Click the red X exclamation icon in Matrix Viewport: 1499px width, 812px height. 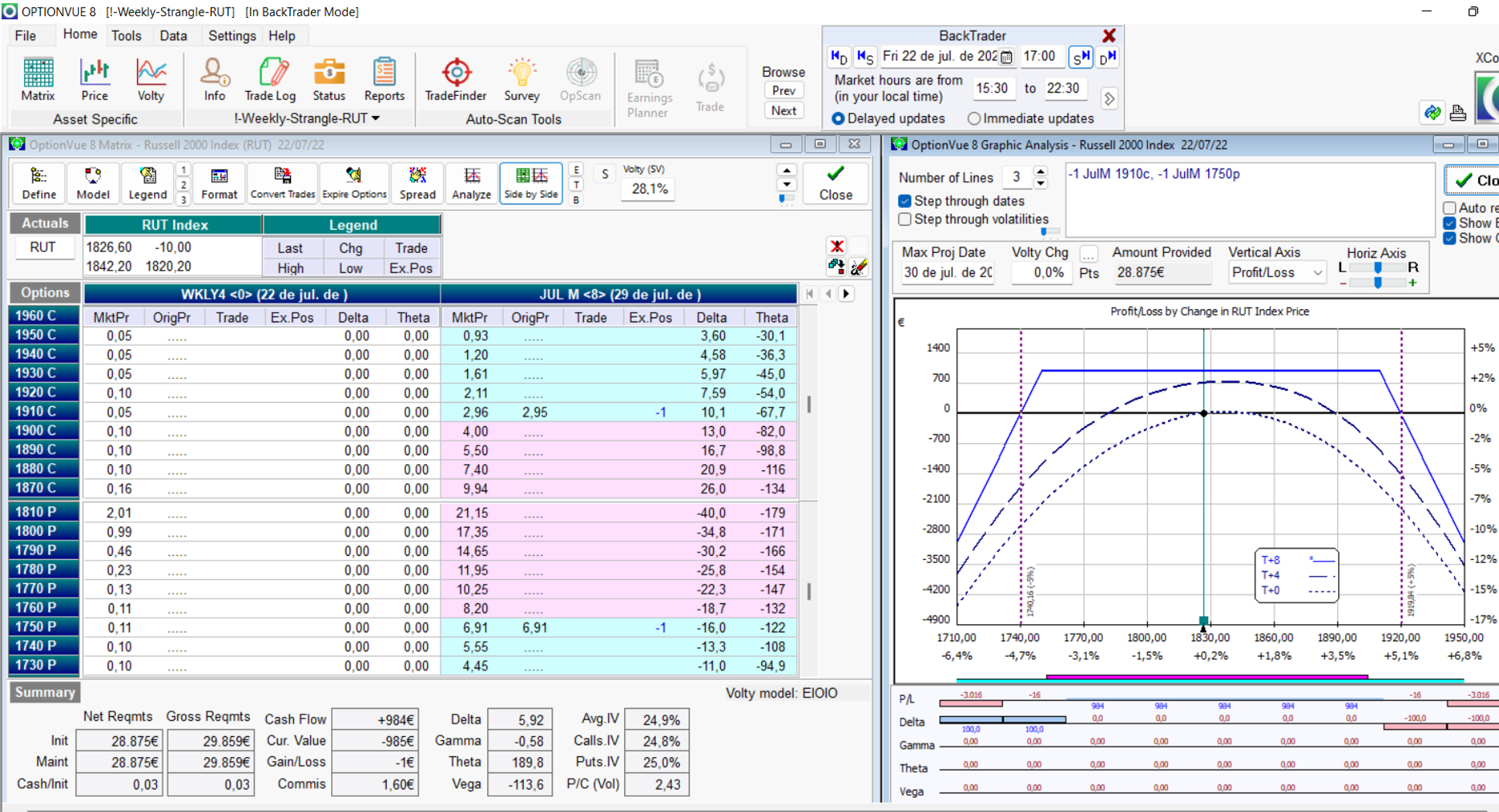[x=836, y=247]
